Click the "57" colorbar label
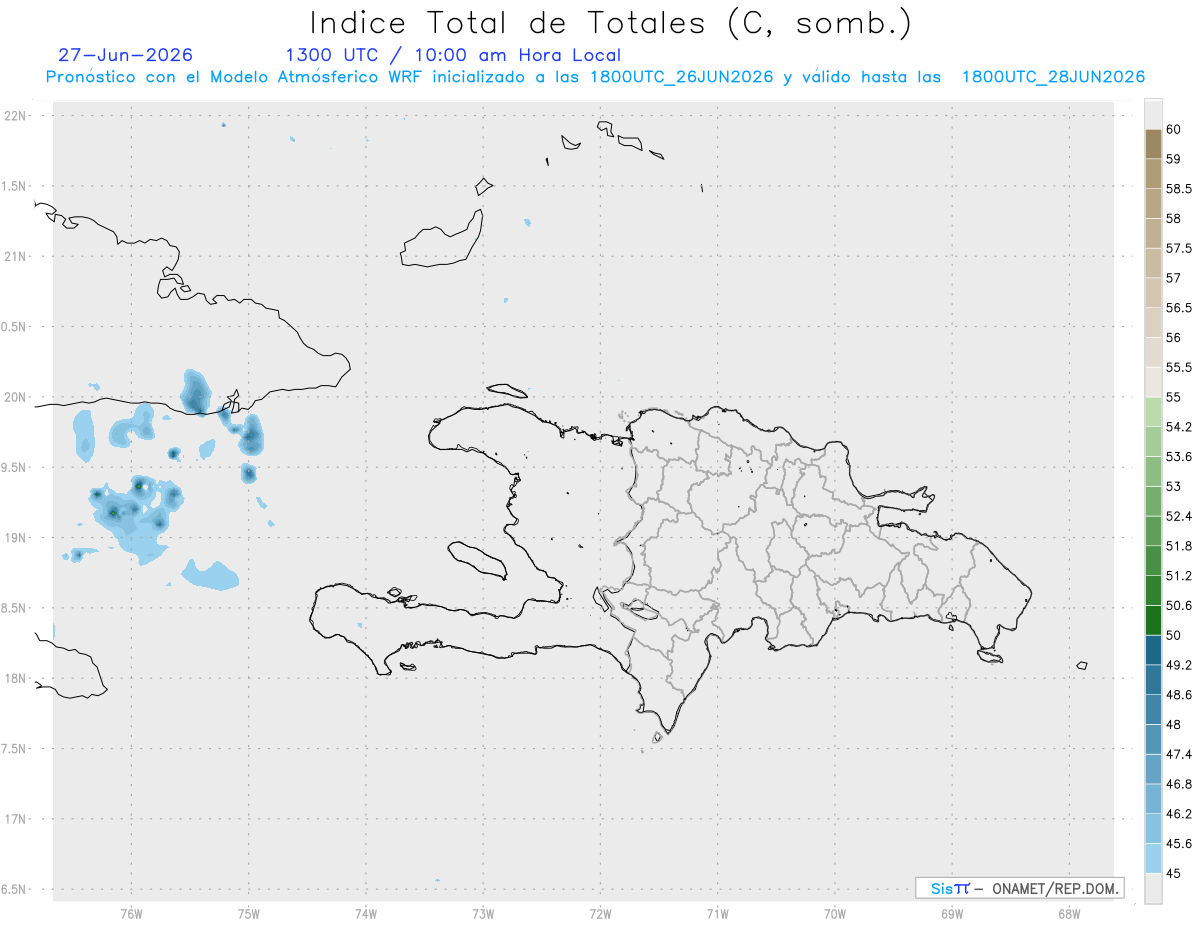Screen dimensions: 1200x927 (x=1174, y=278)
